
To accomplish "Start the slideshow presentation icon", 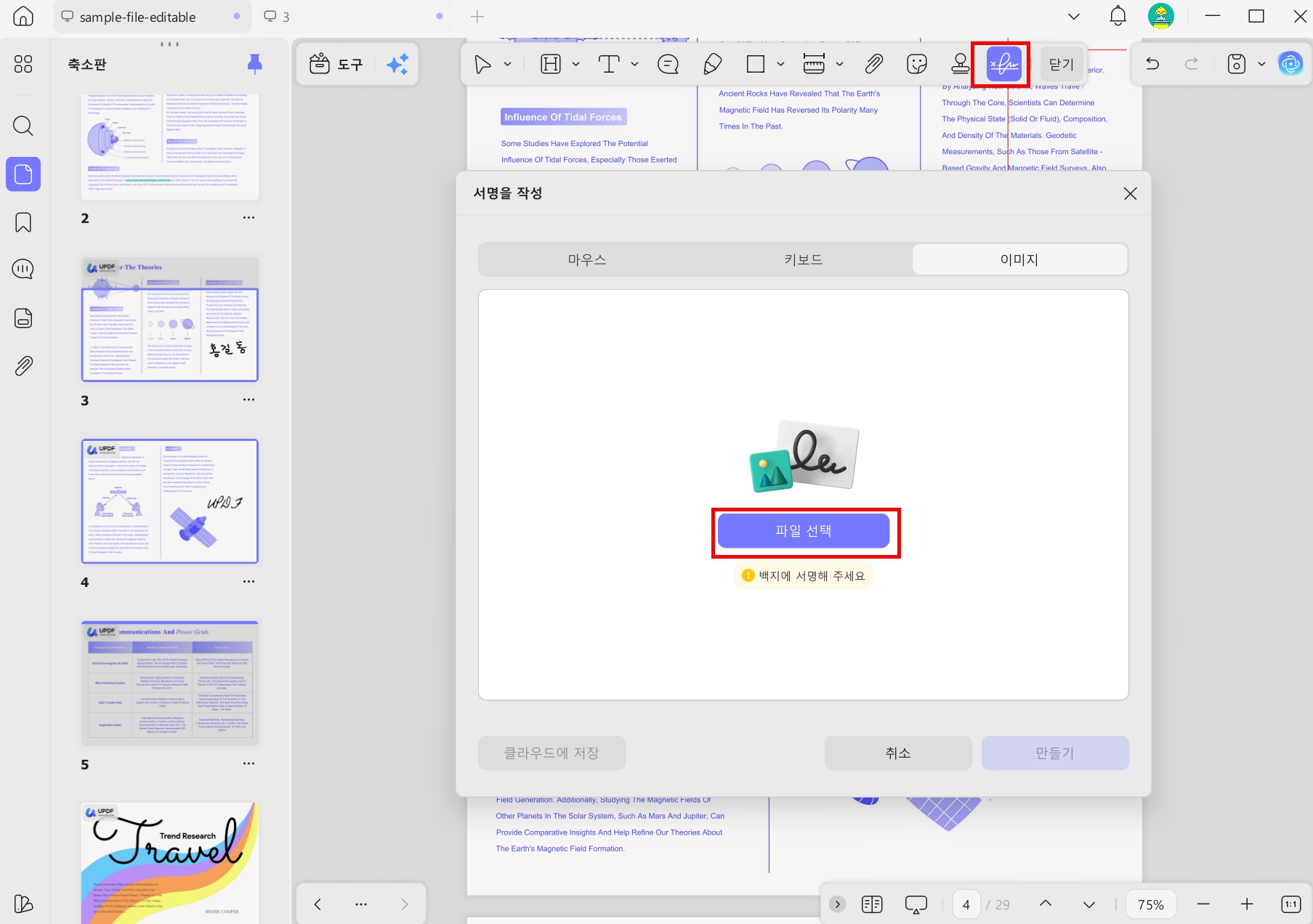I will pyautogui.click(x=916, y=904).
